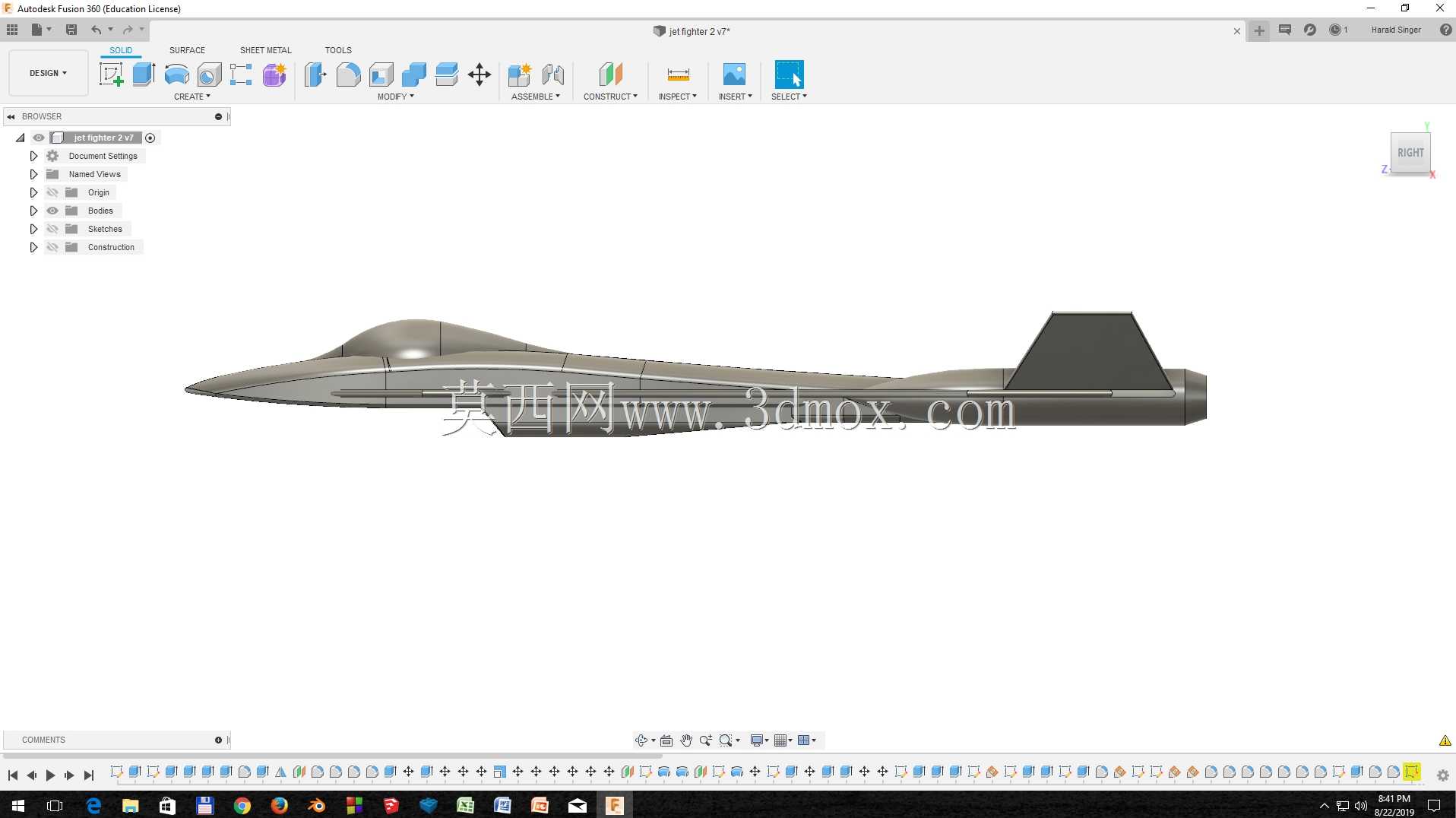The width and height of the screenshot is (1456, 818).
Task: Click the Save icon
Action: point(71,30)
